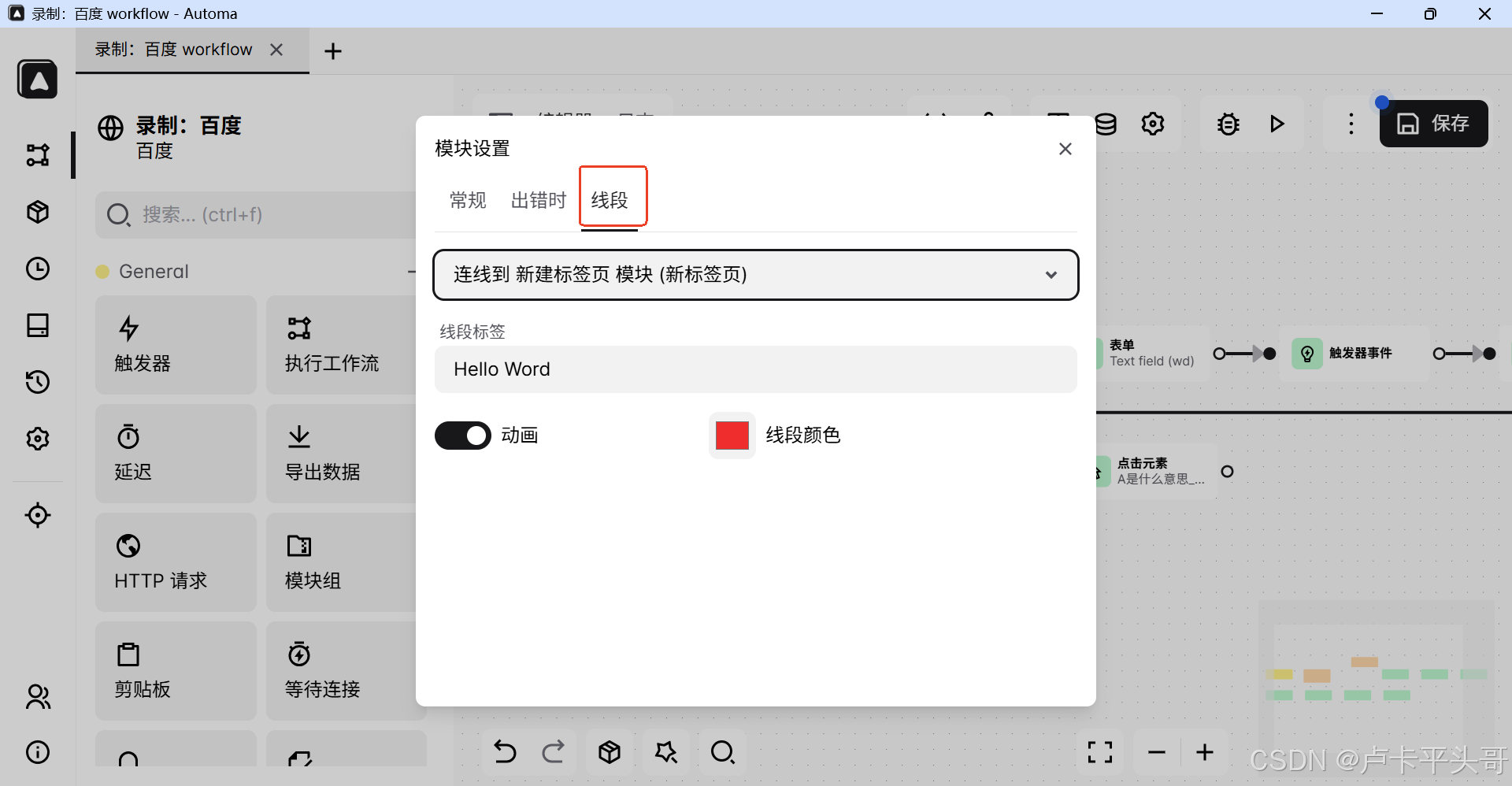Open the zoom search icon on bottom toolbar
Image resolution: width=1512 pixels, height=786 pixels.
(x=724, y=752)
